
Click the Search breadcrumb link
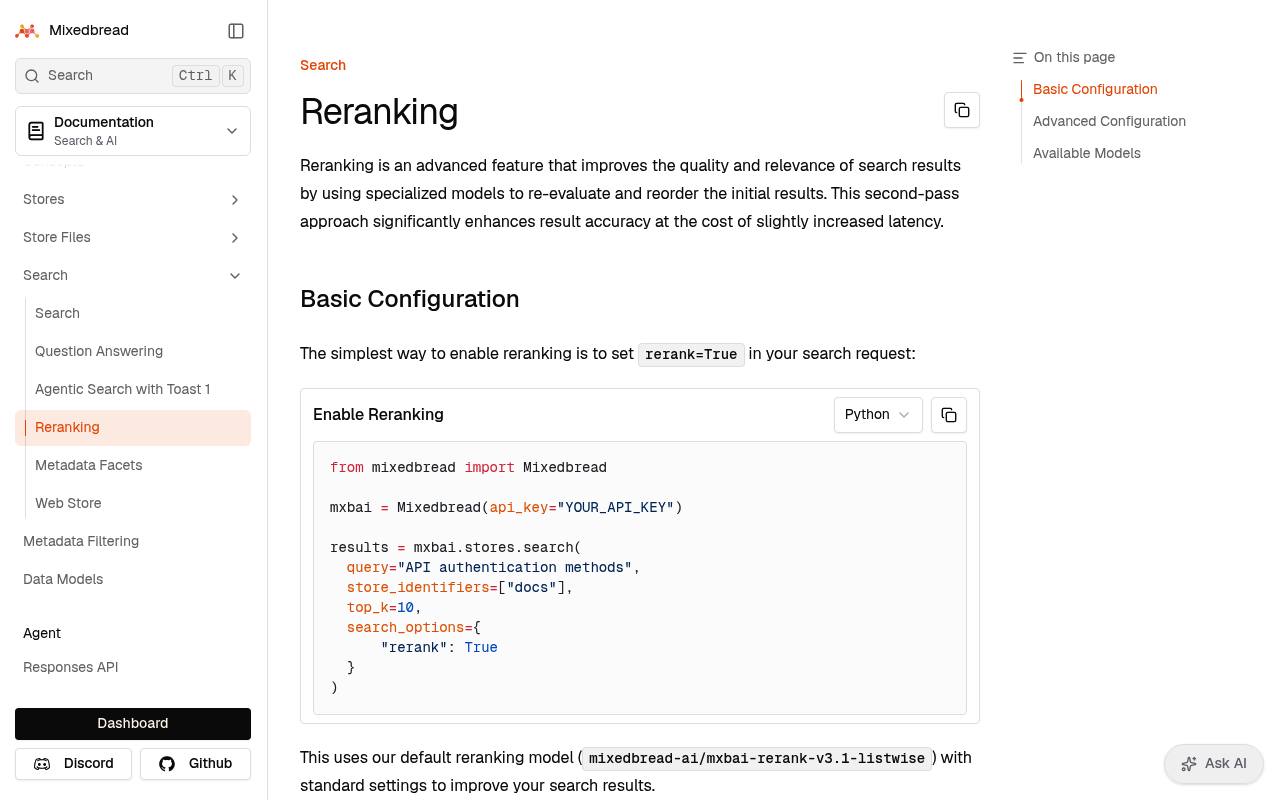point(323,66)
